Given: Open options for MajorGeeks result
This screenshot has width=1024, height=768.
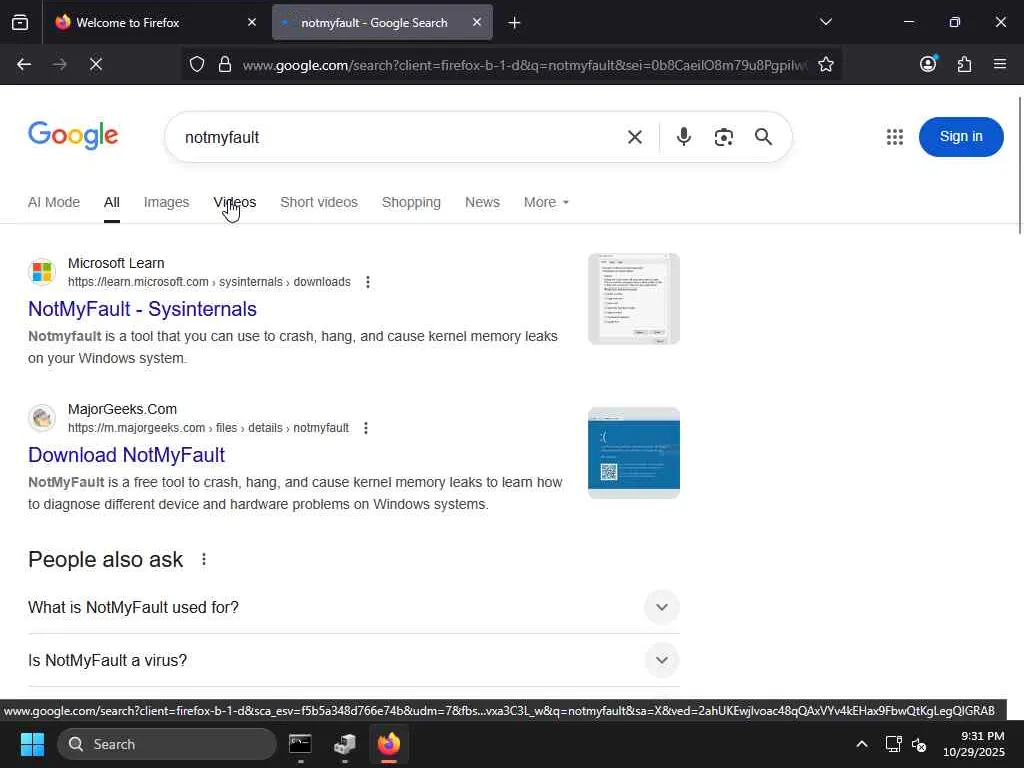Looking at the screenshot, I should [366, 428].
